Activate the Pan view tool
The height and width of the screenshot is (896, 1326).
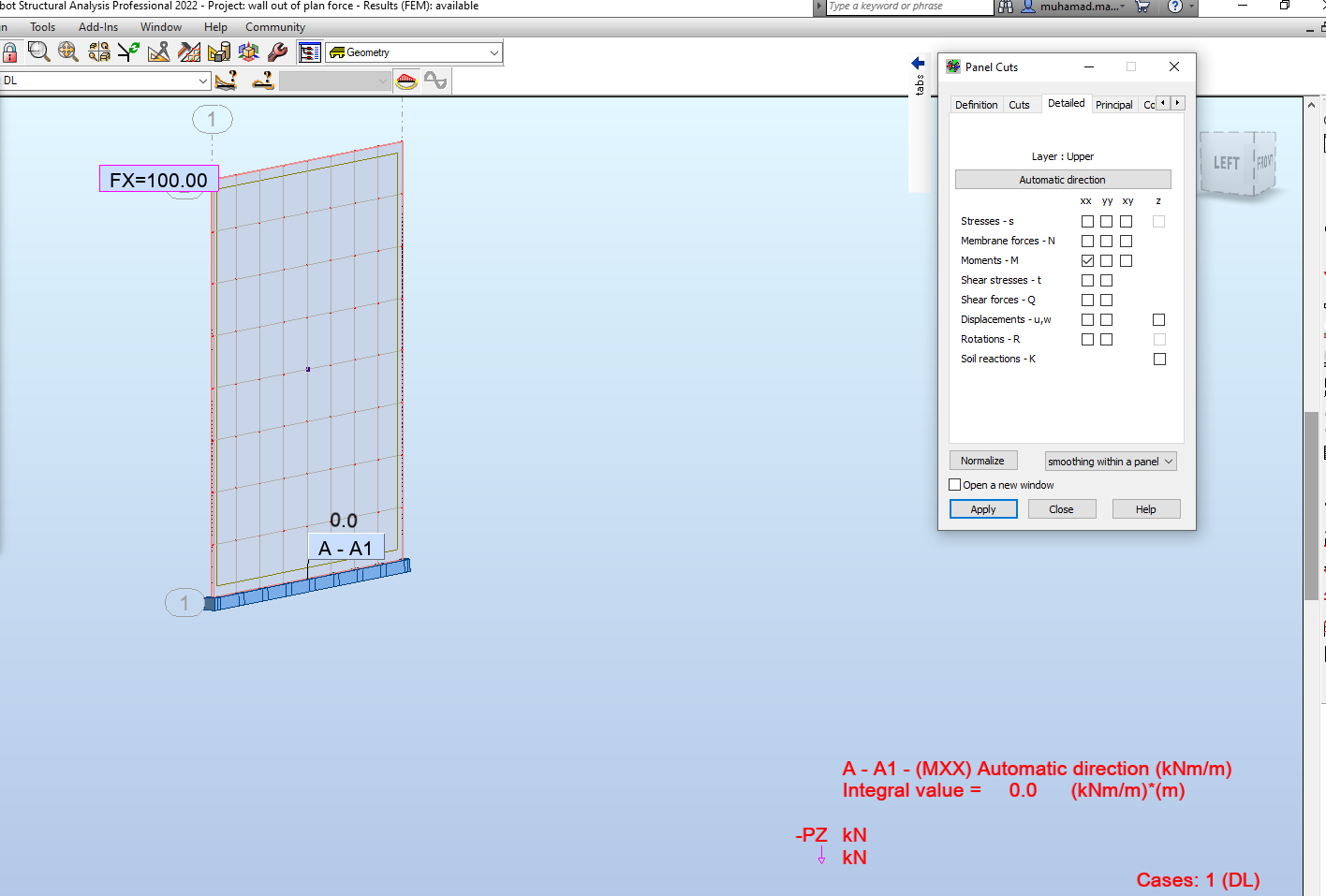click(x=67, y=51)
